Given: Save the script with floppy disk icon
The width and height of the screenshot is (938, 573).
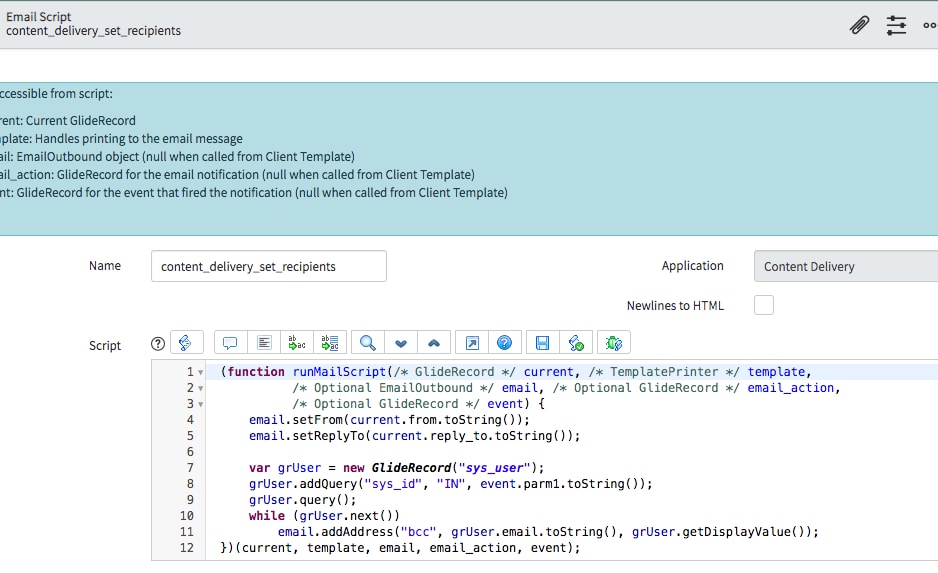Looking at the screenshot, I should (x=543, y=343).
